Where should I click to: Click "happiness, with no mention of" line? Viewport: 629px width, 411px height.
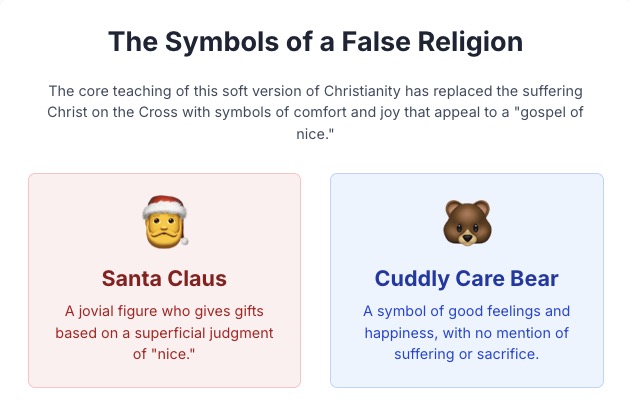tap(466, 333)
